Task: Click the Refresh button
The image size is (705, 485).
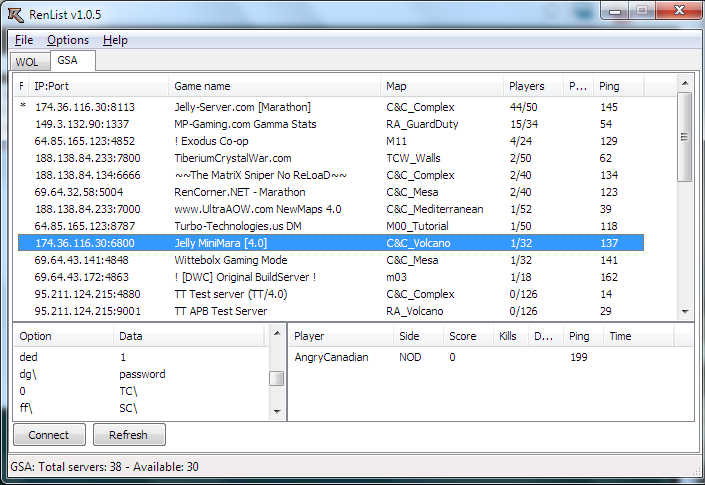Action: (x=128, y=435)
